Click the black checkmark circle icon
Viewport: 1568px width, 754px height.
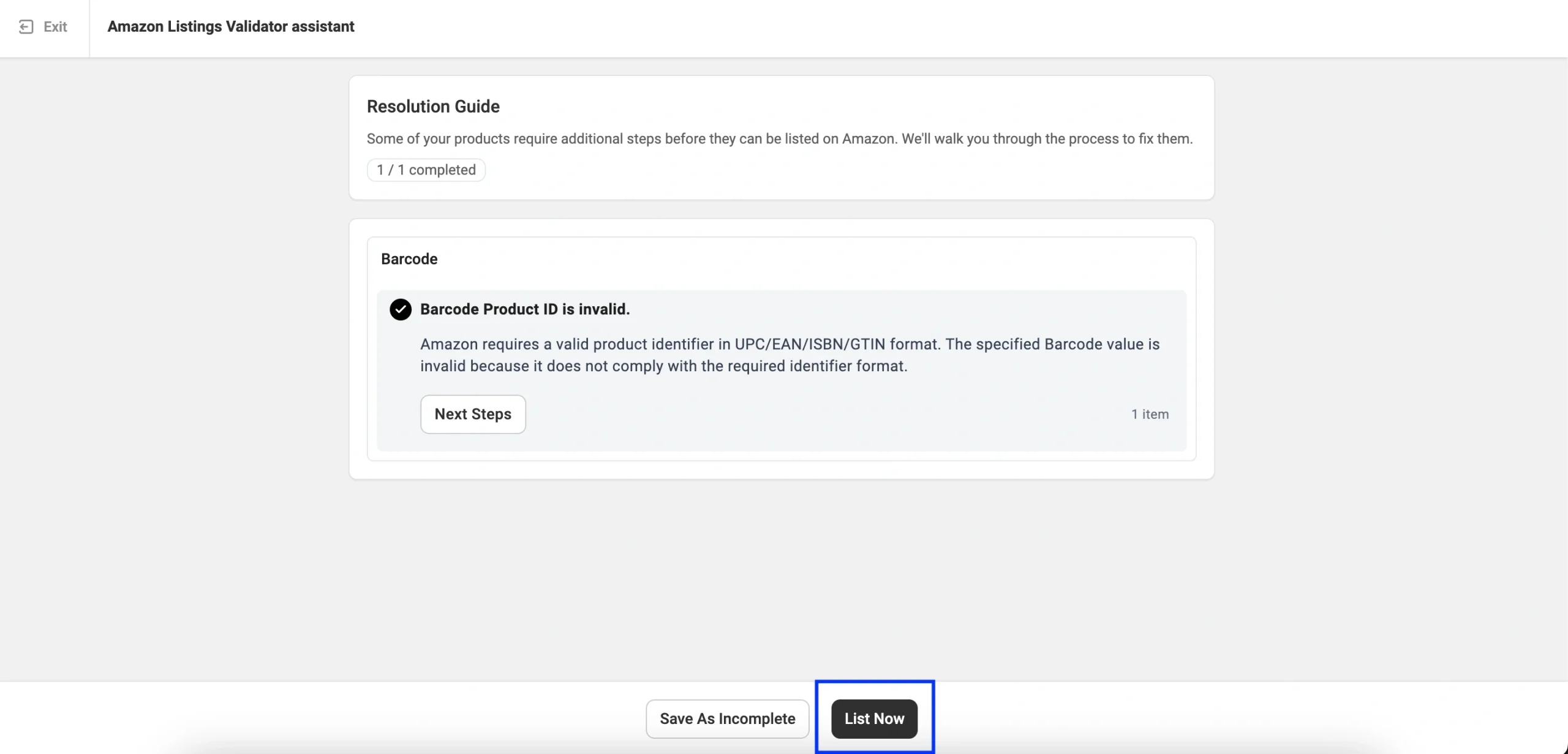pos(401,309)
